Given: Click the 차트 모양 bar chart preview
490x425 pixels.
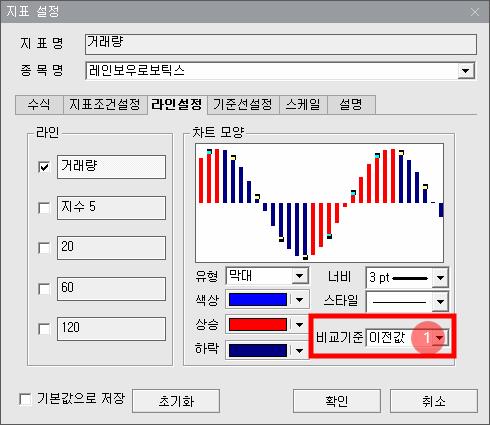Looking at the screenshot, I should point(319,203).
